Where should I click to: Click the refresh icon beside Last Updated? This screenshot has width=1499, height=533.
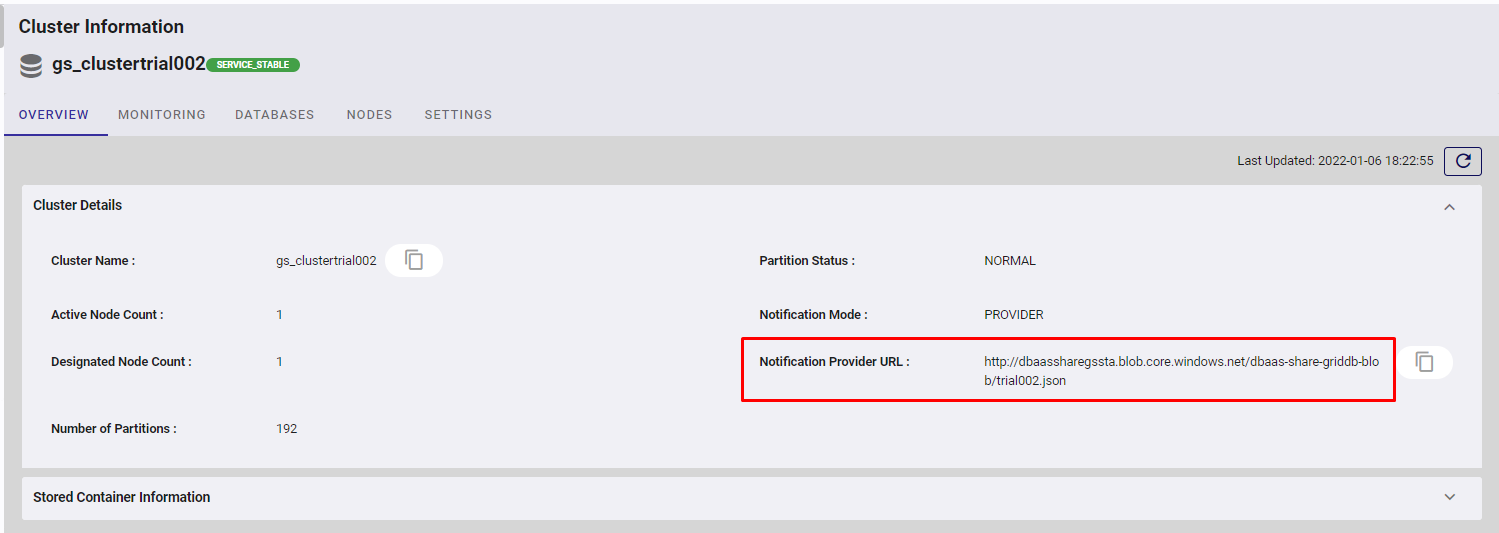click(1462, 161)
